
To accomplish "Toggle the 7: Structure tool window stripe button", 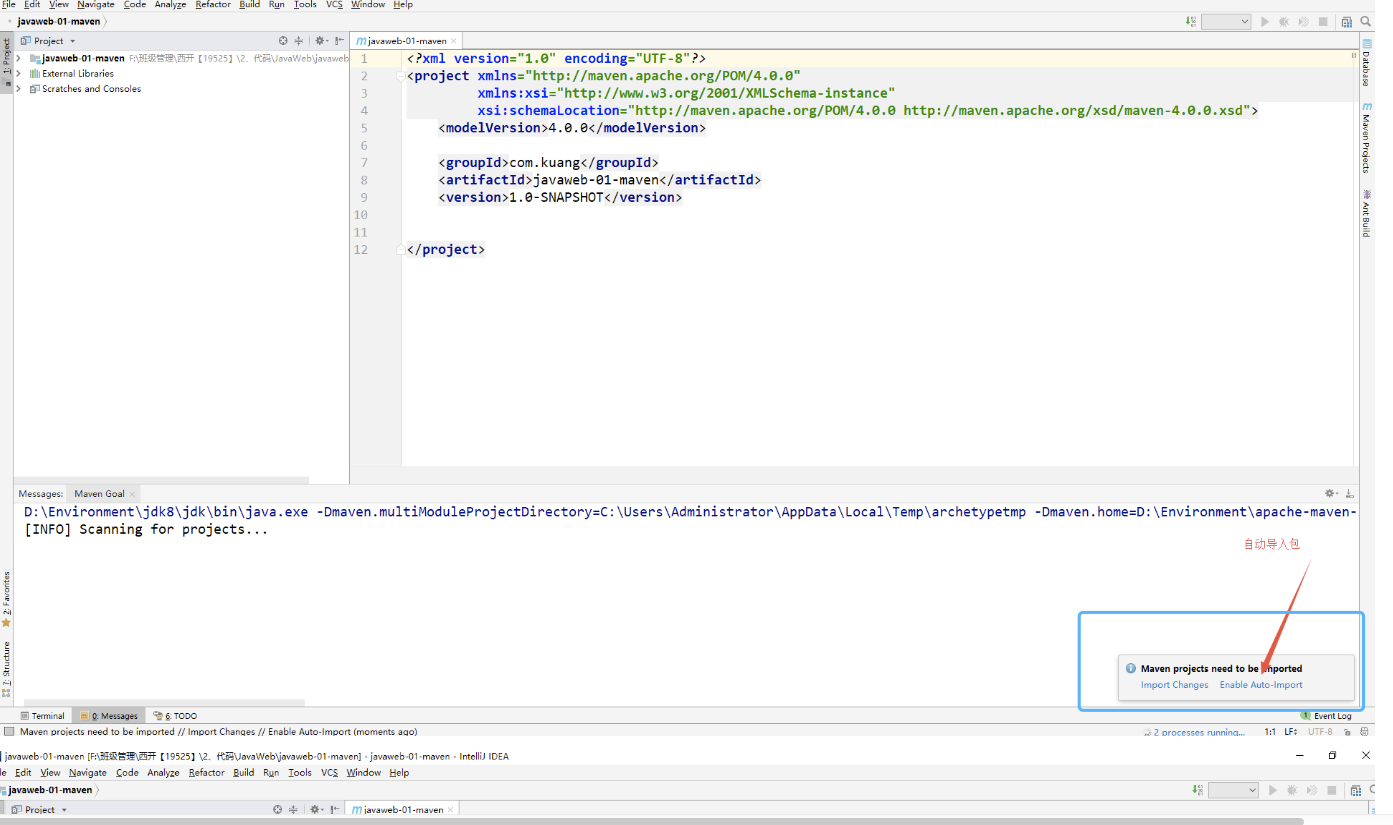I will pos(6,668).
